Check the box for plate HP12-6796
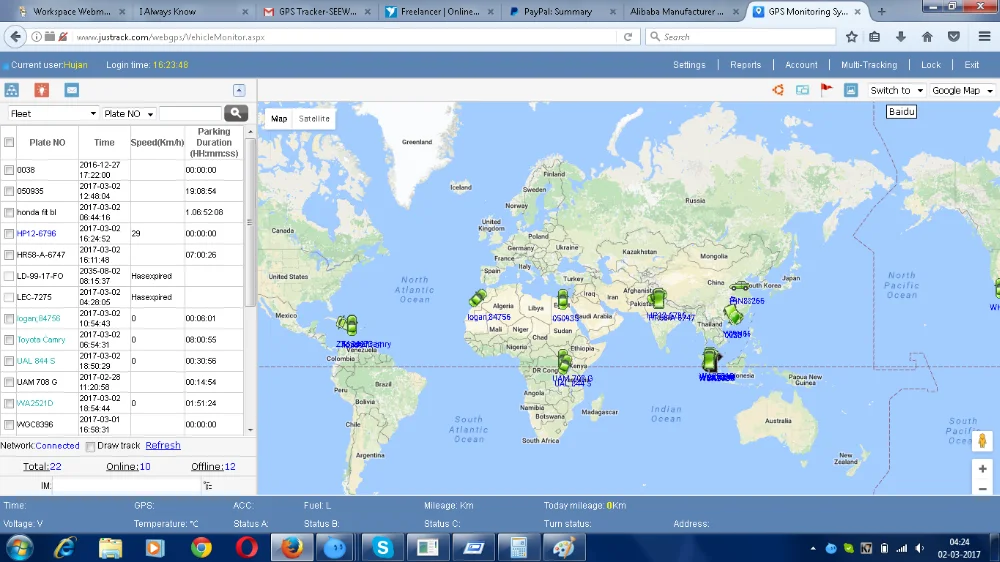Screen dimensions: 1000x562 tap(9, 234)
